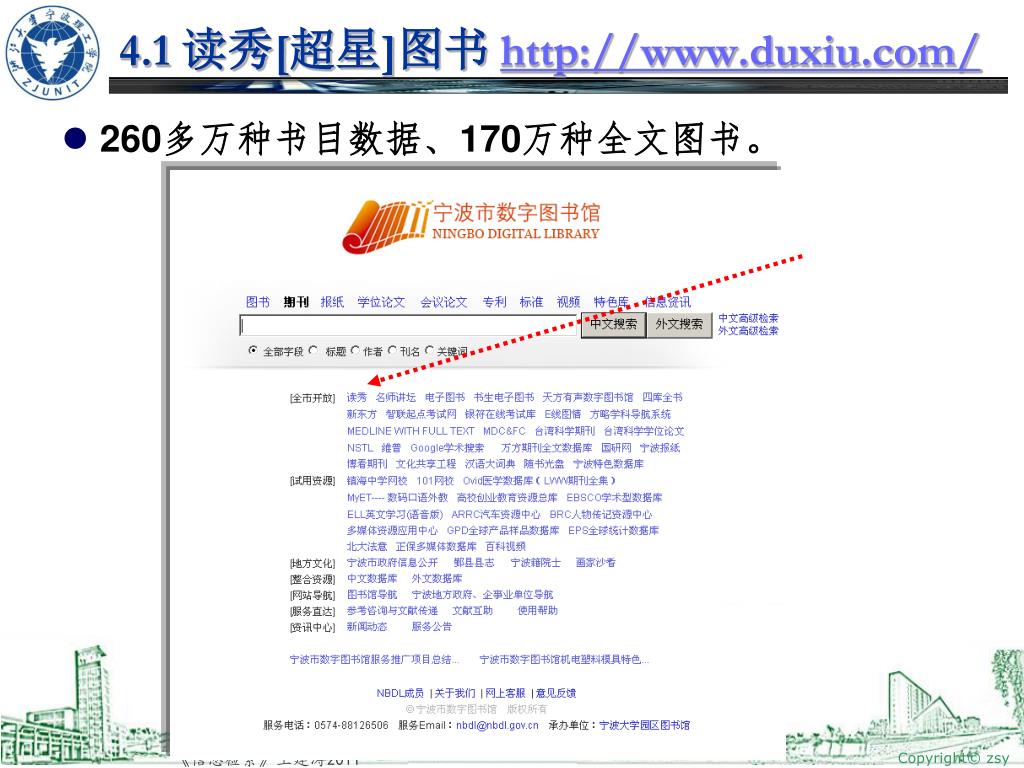The width and height of the screenshot is (1024, 768).
Task: Open the EPS全球统计数据库 link
Action: [x=613, y=530]
